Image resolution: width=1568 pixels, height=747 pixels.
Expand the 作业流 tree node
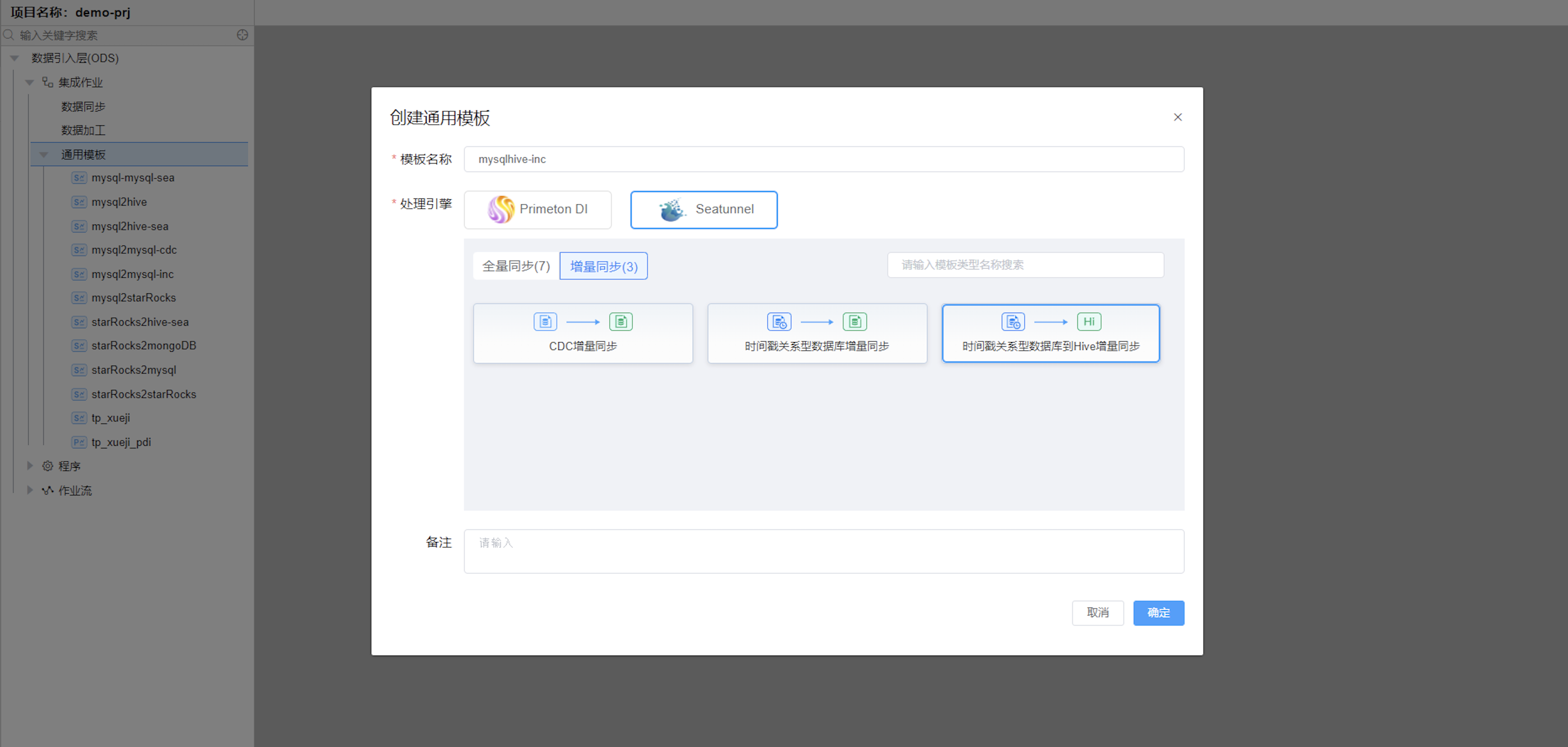[29, 490]
